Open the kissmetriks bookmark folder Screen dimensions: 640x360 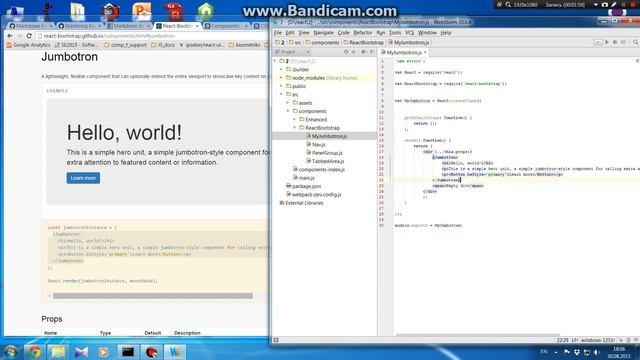pos(244,45)
